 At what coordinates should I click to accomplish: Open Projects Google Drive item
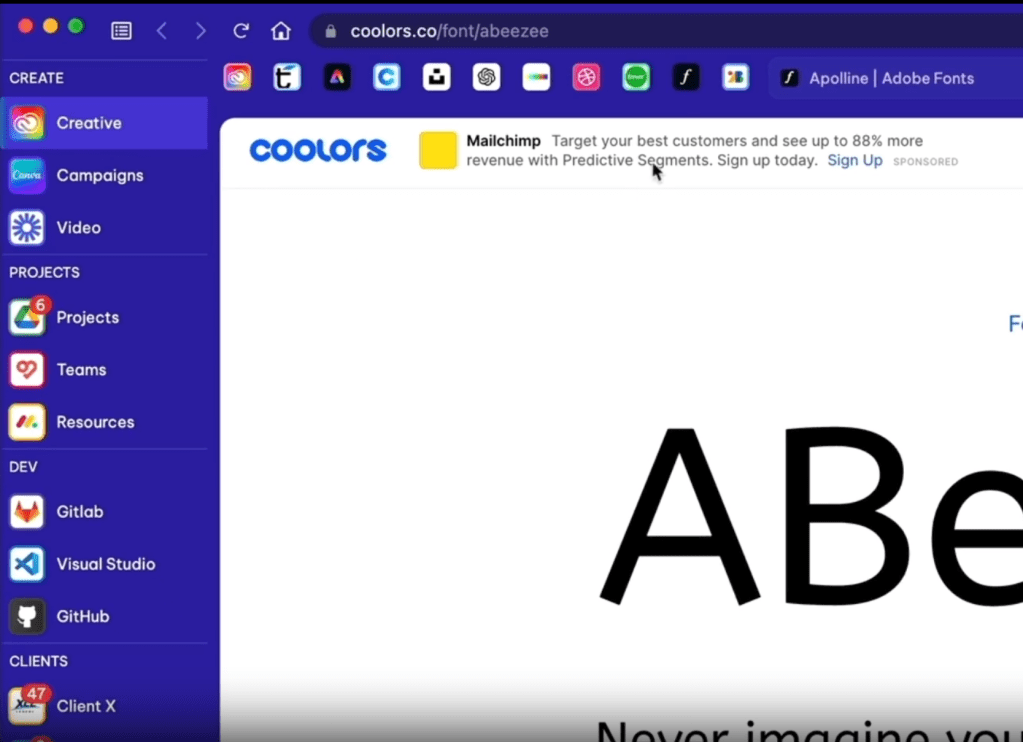[x=87, y=318]
